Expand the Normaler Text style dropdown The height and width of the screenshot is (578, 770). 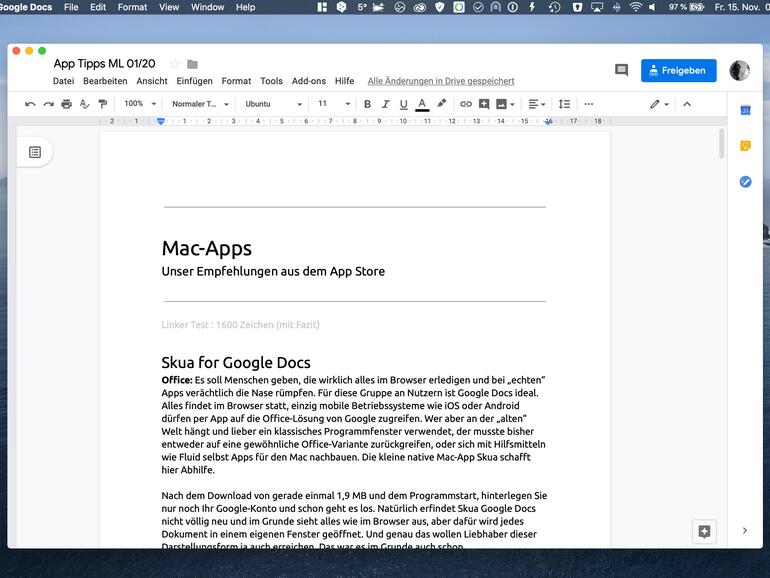200,104
